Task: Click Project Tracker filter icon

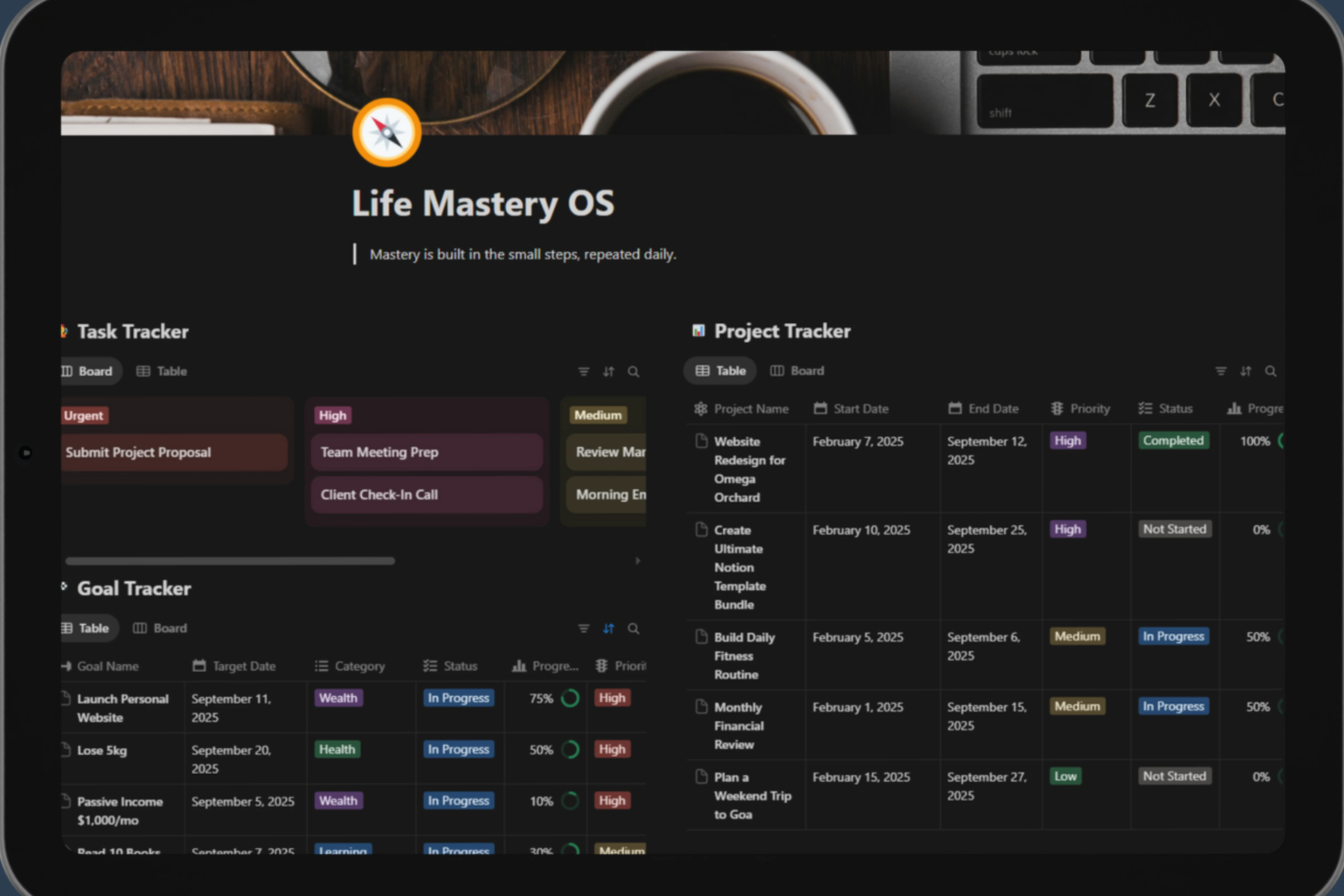Action: pyautogui.click(x=1220, y=371)
